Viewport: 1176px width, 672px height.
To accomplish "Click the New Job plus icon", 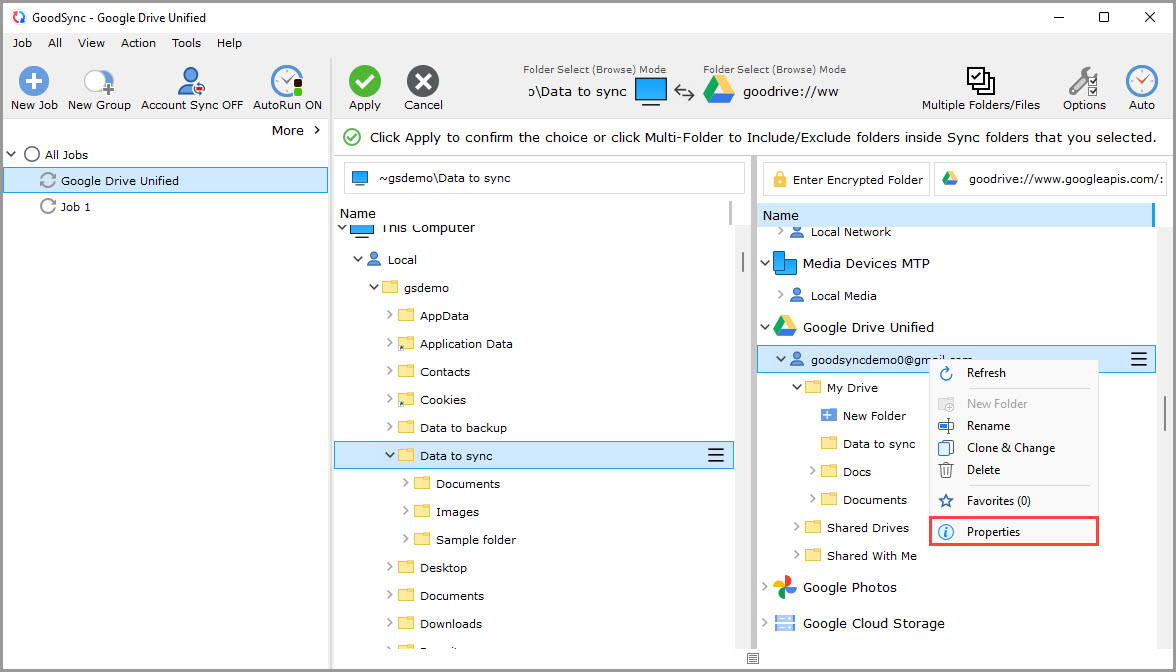I will [34, 81].
